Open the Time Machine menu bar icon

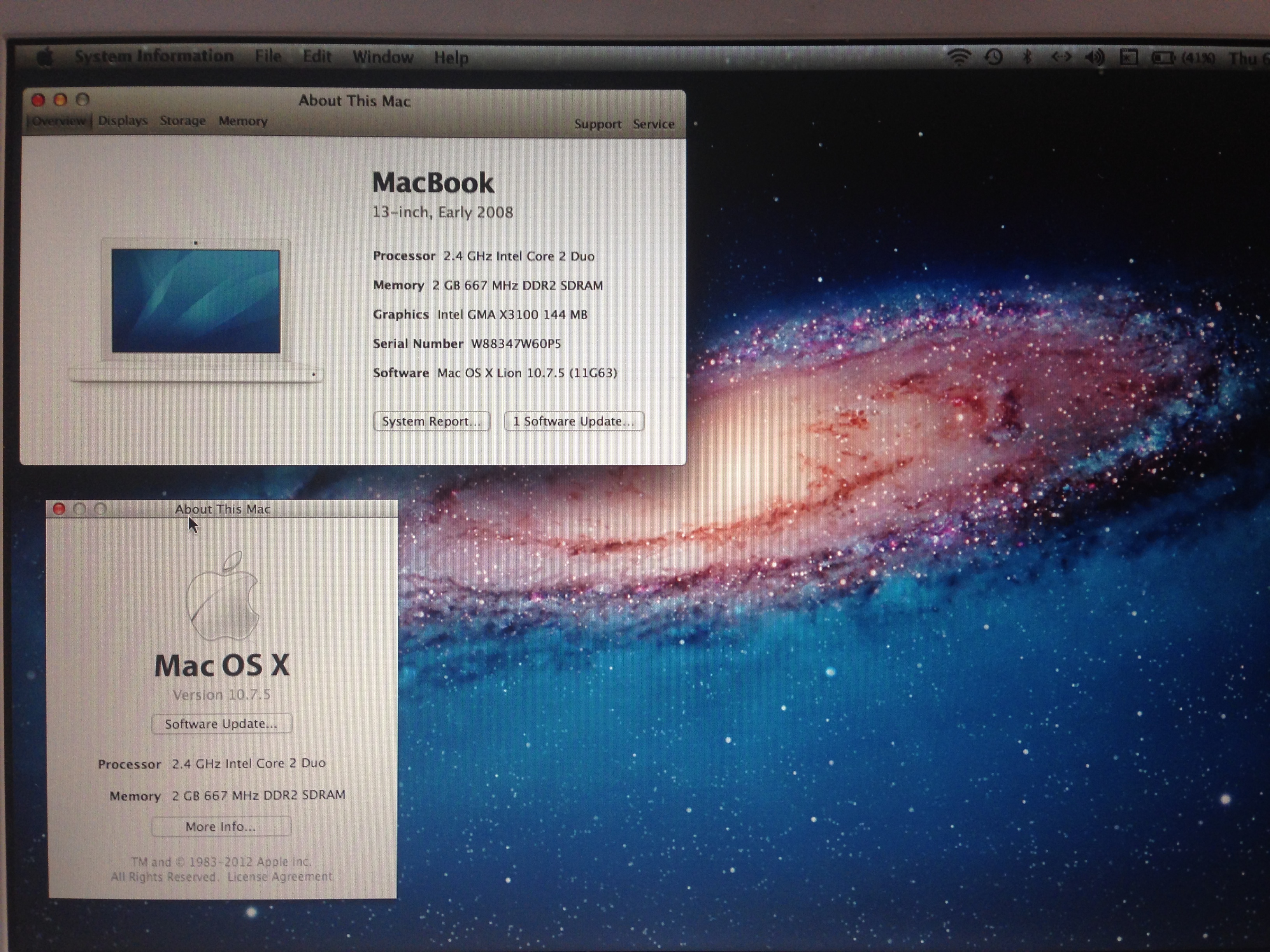(x=994, y=58)
